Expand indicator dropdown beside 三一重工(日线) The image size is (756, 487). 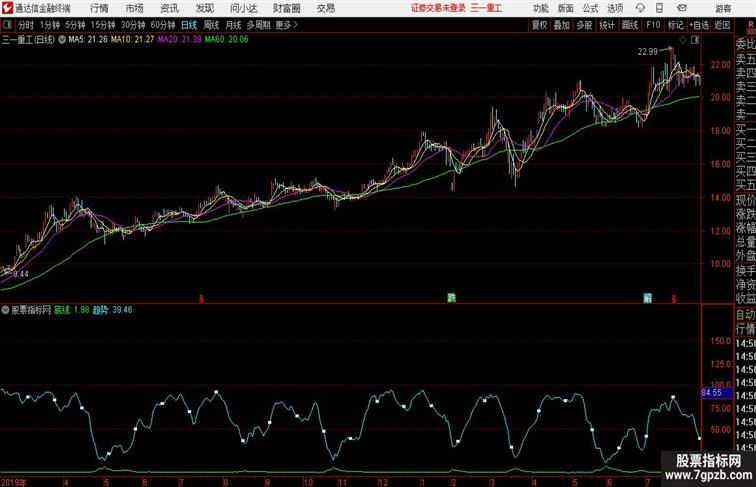pos(62,40)
